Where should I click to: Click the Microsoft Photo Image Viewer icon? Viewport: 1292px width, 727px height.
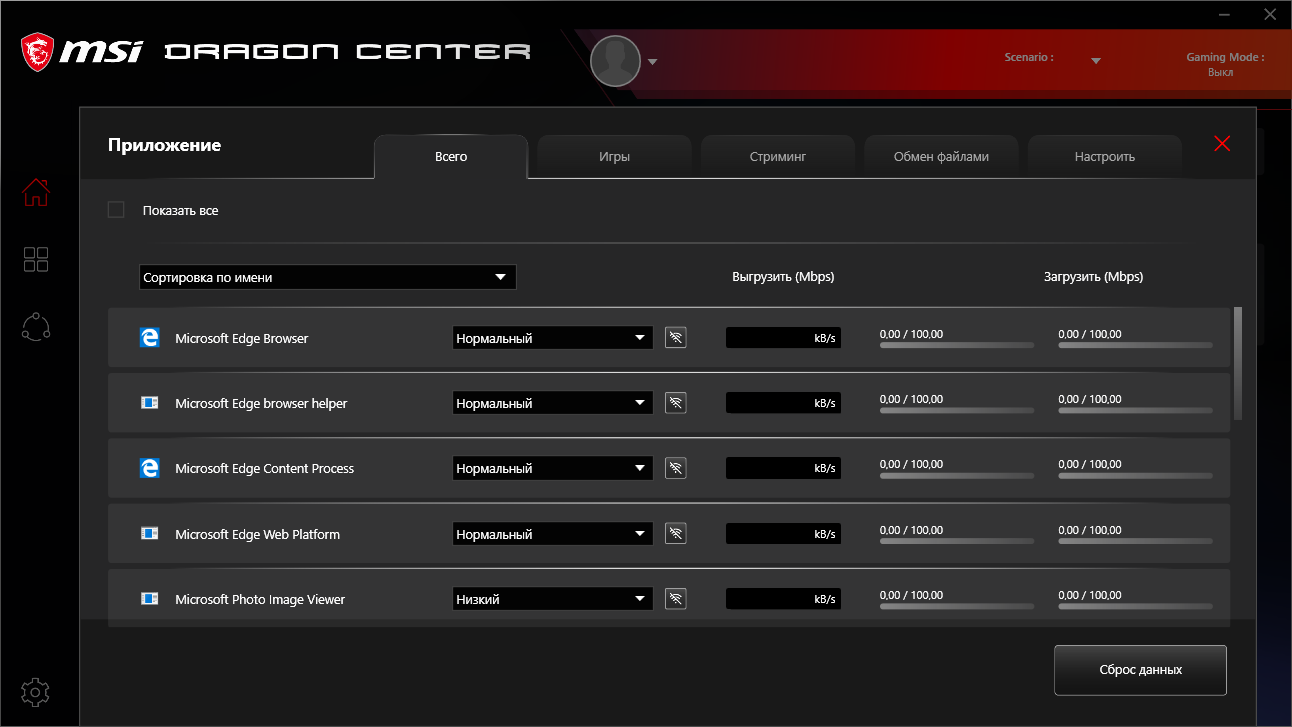tap(150, 599)
